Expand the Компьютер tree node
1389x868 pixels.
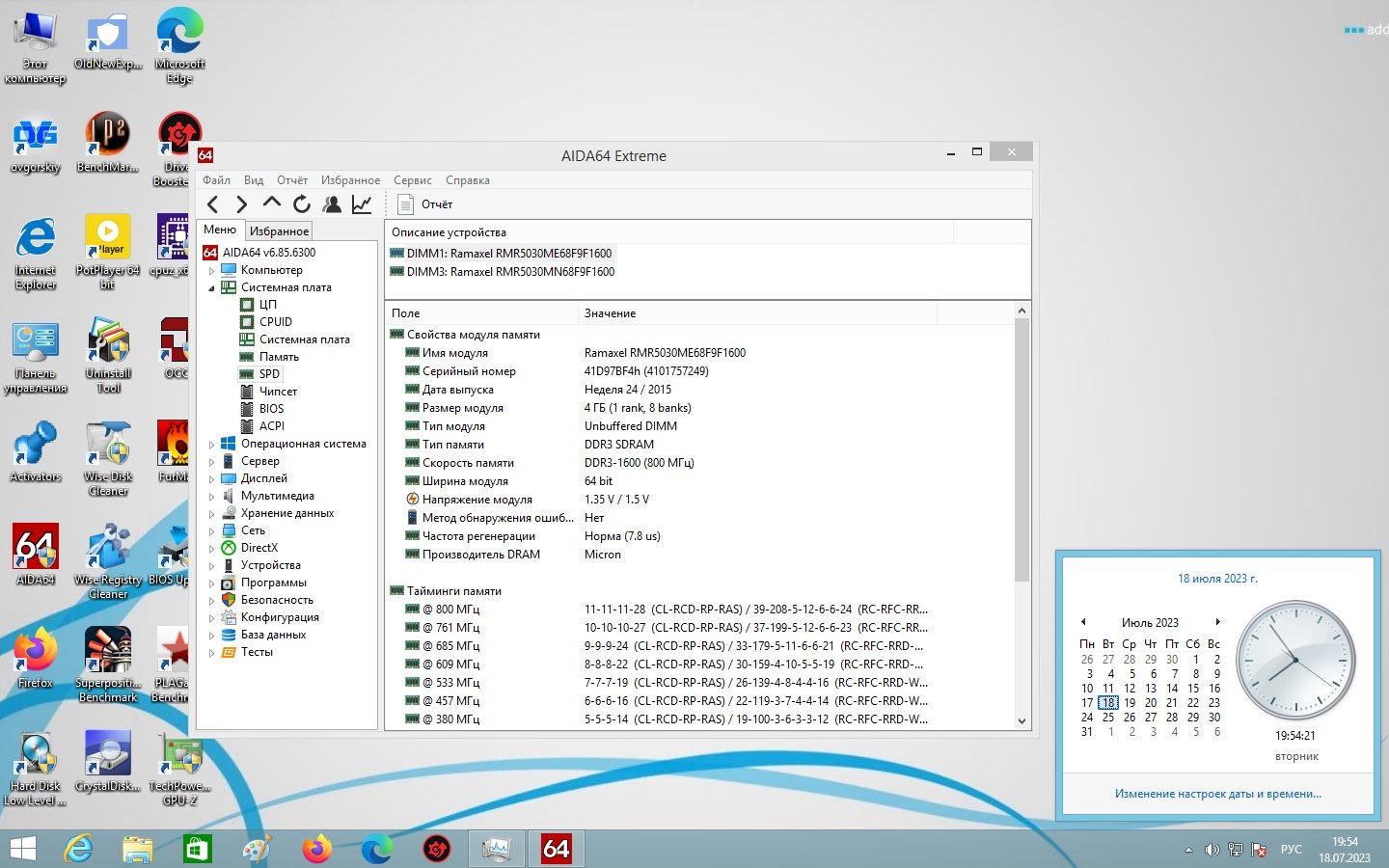pyautogui.click(x=211, y=270)
